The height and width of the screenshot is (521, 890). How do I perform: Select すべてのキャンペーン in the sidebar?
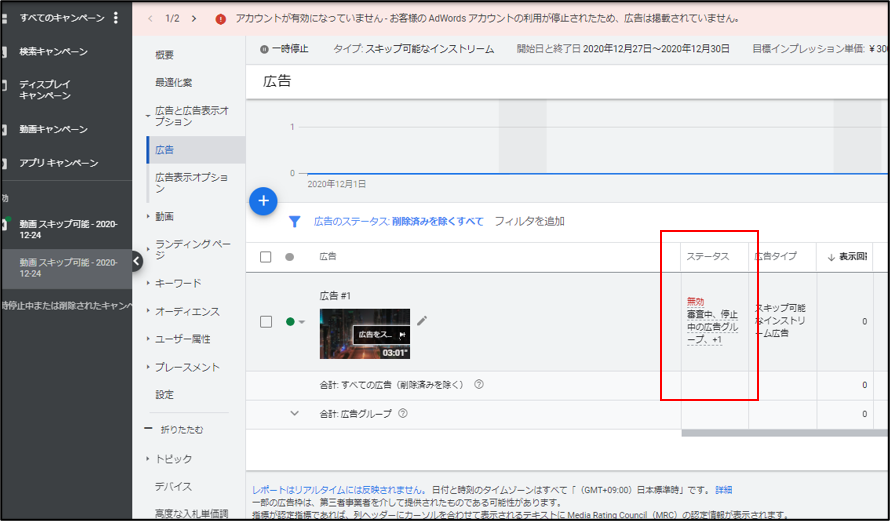click(62, 18)
